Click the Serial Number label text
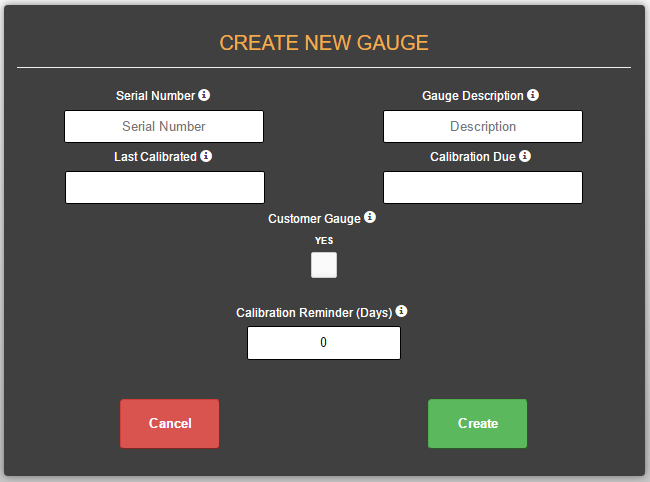This screenshot has height=482, width=650. click(x=155, y=96)
